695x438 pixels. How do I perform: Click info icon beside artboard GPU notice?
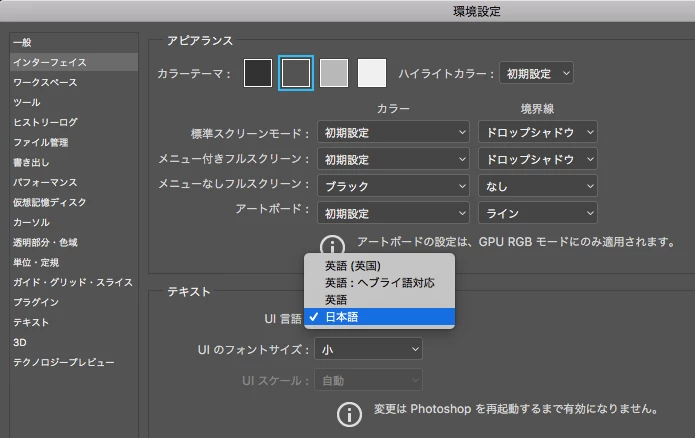point(332,245)
